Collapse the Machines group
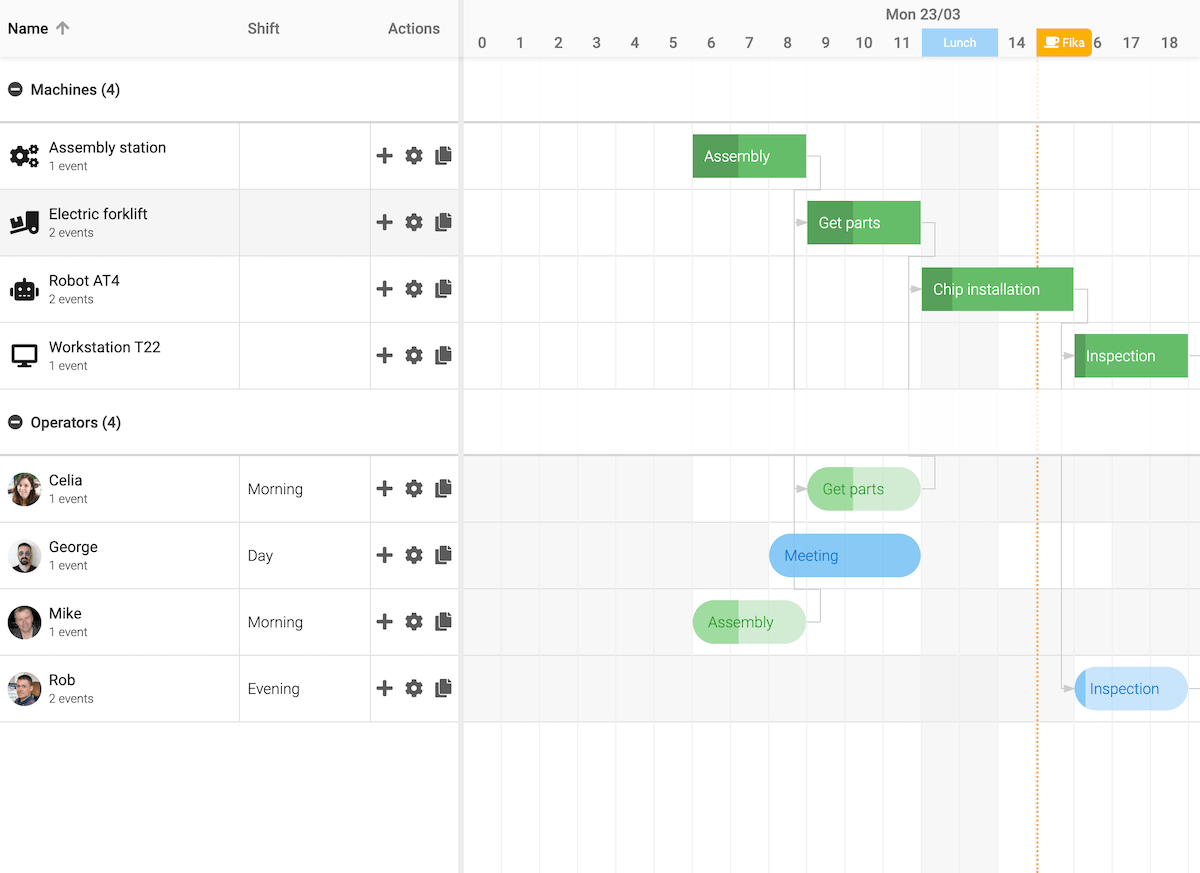 point(14,89)
